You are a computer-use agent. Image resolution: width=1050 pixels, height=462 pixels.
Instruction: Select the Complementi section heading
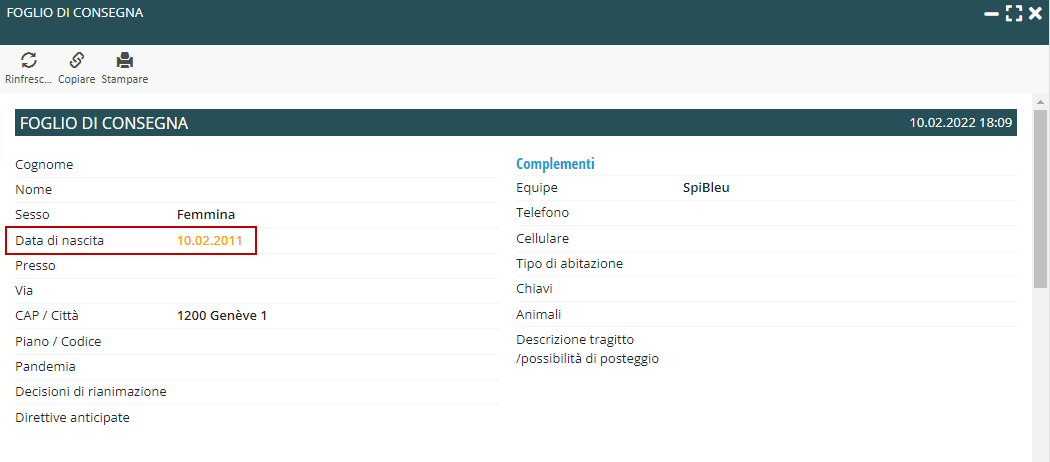coord(555,163)
